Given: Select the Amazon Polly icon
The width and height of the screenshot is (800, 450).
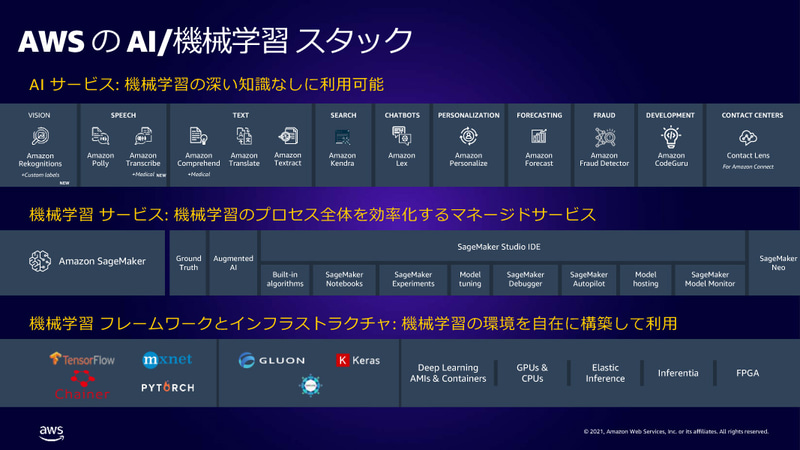Looking at the screenshot, I should (x=100, y=136).
